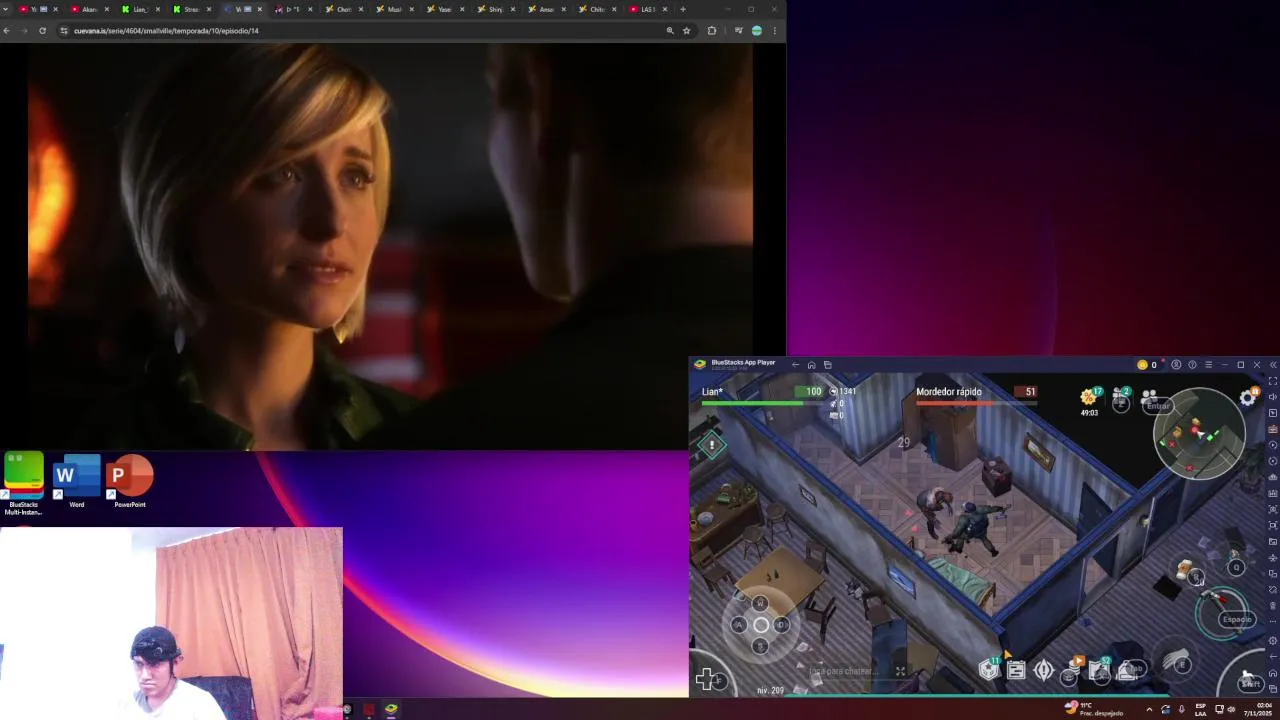Tap the A left key on joystick

[739, 625]
